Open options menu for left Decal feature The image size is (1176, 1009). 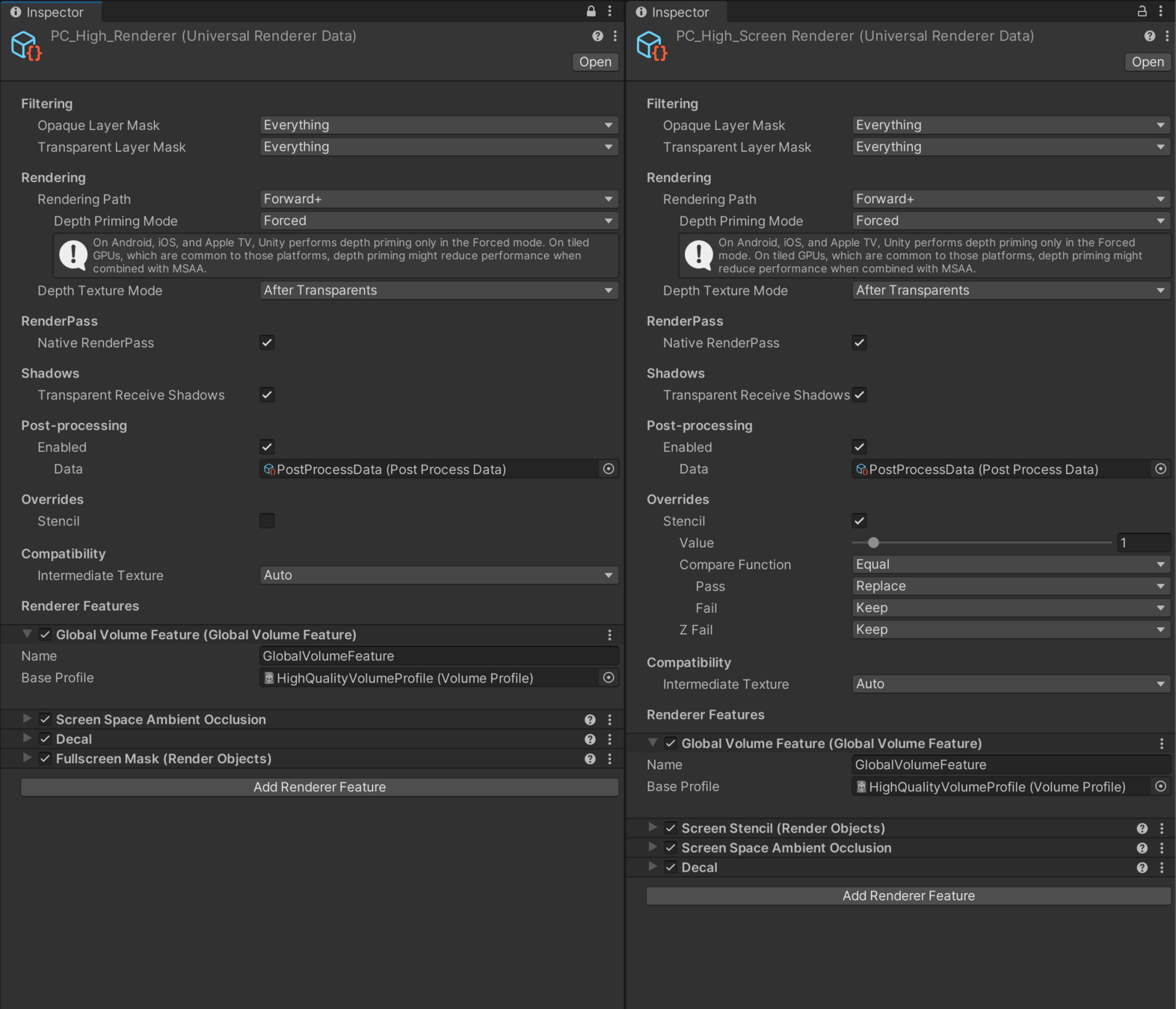[609, 739]
